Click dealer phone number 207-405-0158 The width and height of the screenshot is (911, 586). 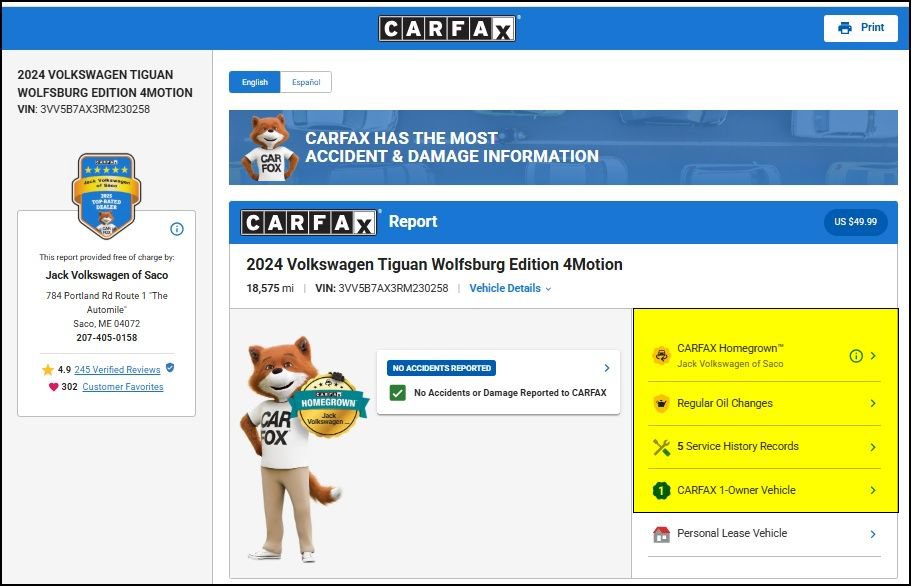(x=106, y=337)
